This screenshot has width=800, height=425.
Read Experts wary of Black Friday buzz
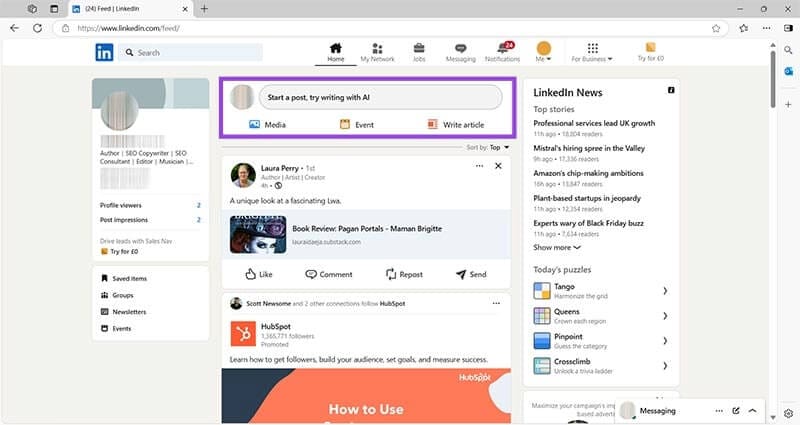[588, 223]
